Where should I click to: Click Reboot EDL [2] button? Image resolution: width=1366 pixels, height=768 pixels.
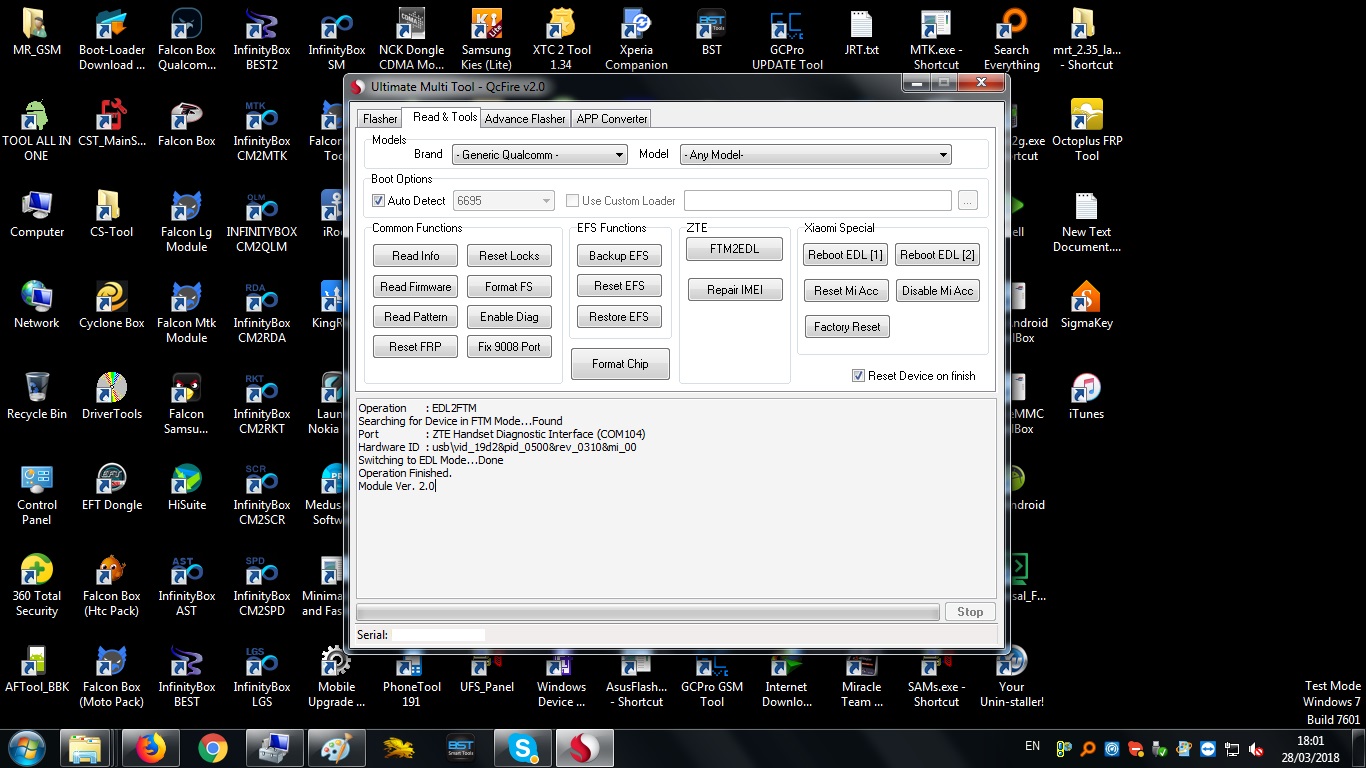pyautogui.click(x=937, y=255)
